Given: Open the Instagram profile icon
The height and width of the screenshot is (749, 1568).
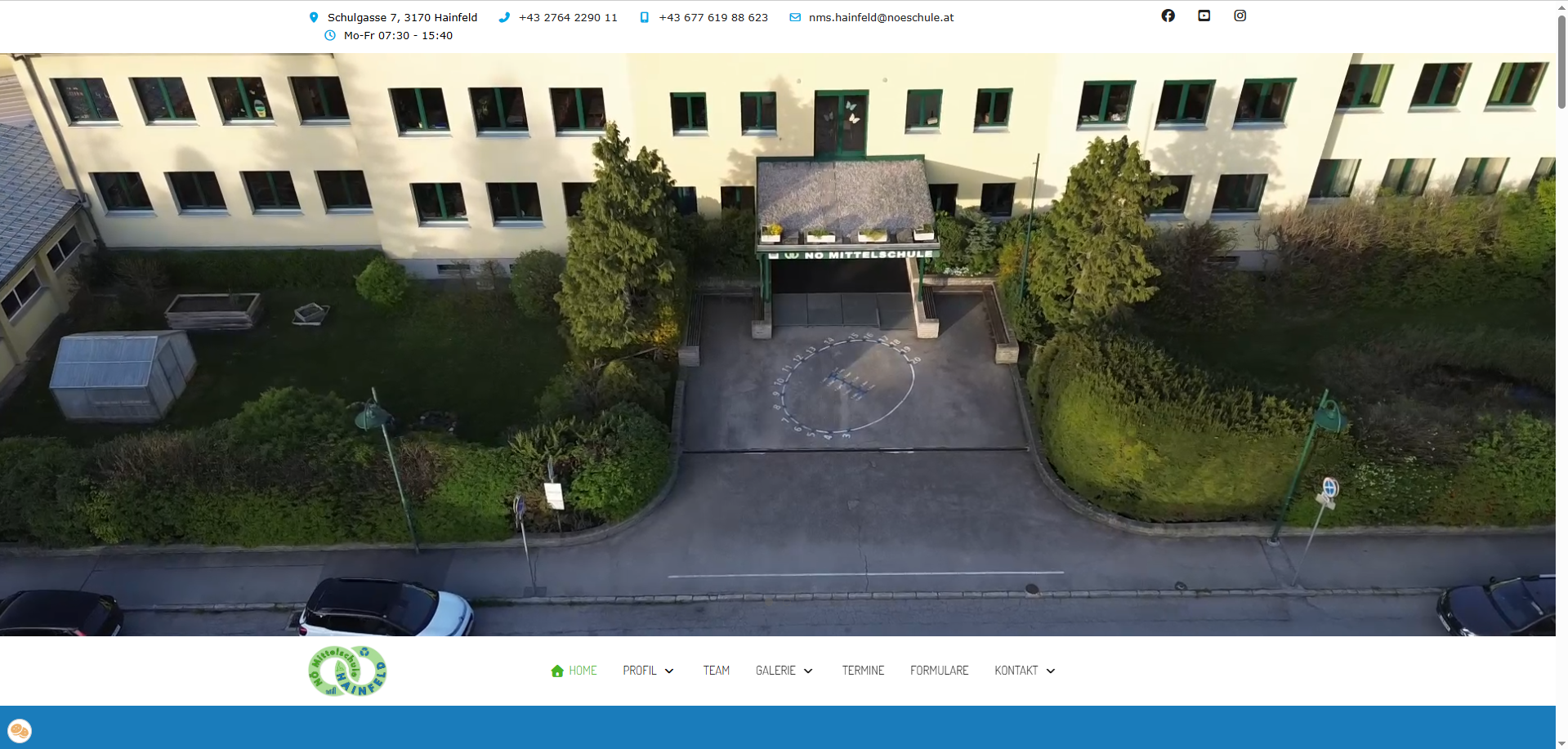Looking at the screenshot, I should click(1240, 16).
